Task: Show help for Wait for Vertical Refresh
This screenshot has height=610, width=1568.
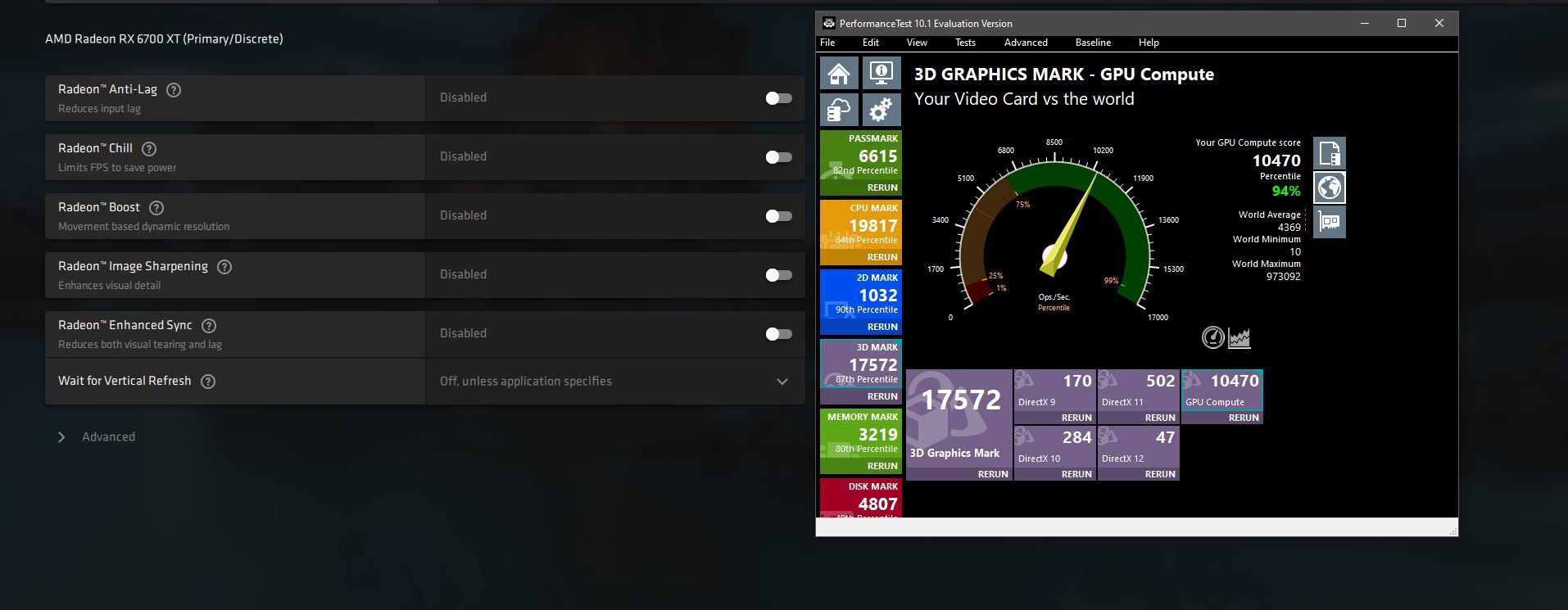Action: point(208,382)
